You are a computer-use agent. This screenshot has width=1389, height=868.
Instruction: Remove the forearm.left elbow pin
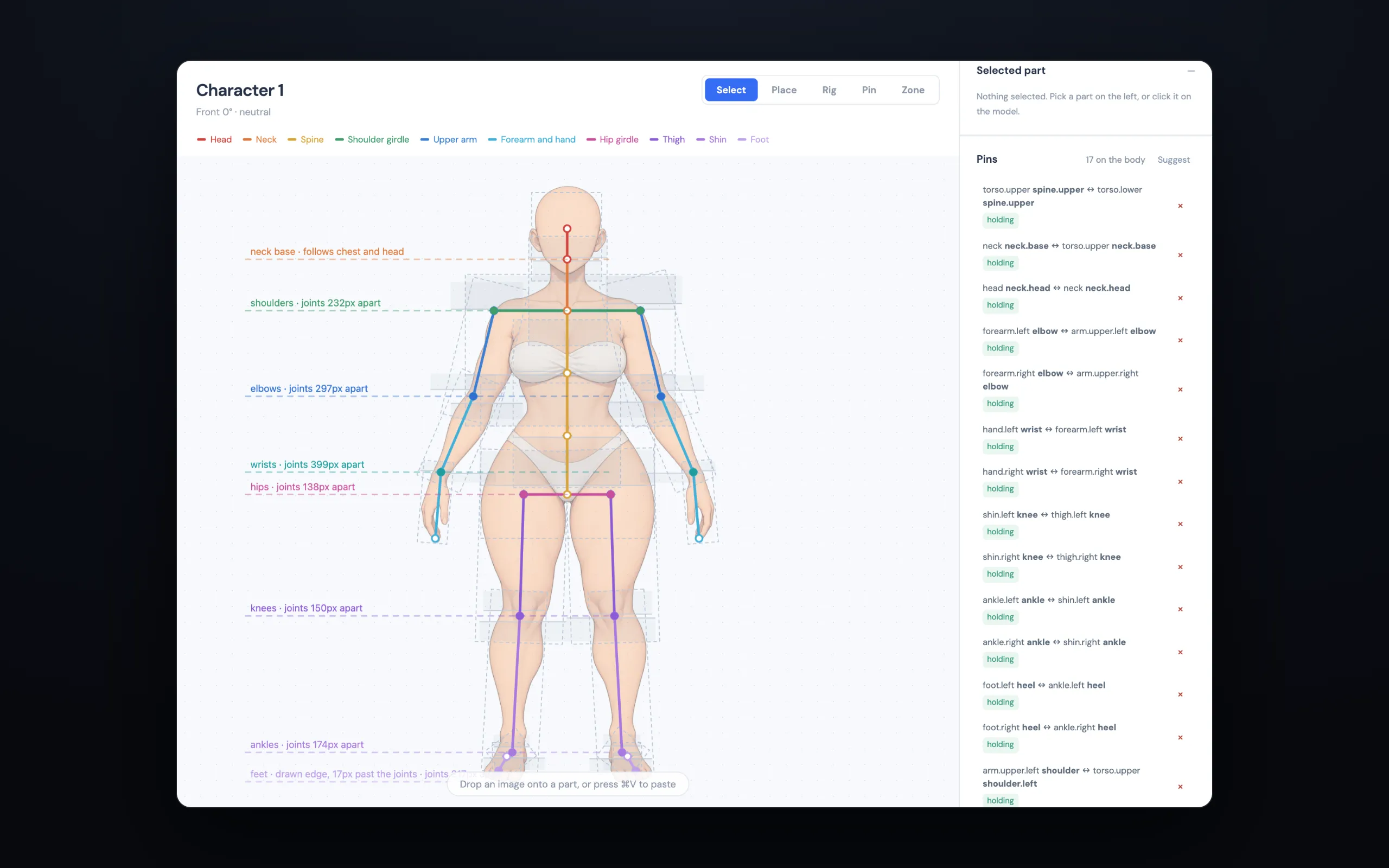pos(1180,341)
